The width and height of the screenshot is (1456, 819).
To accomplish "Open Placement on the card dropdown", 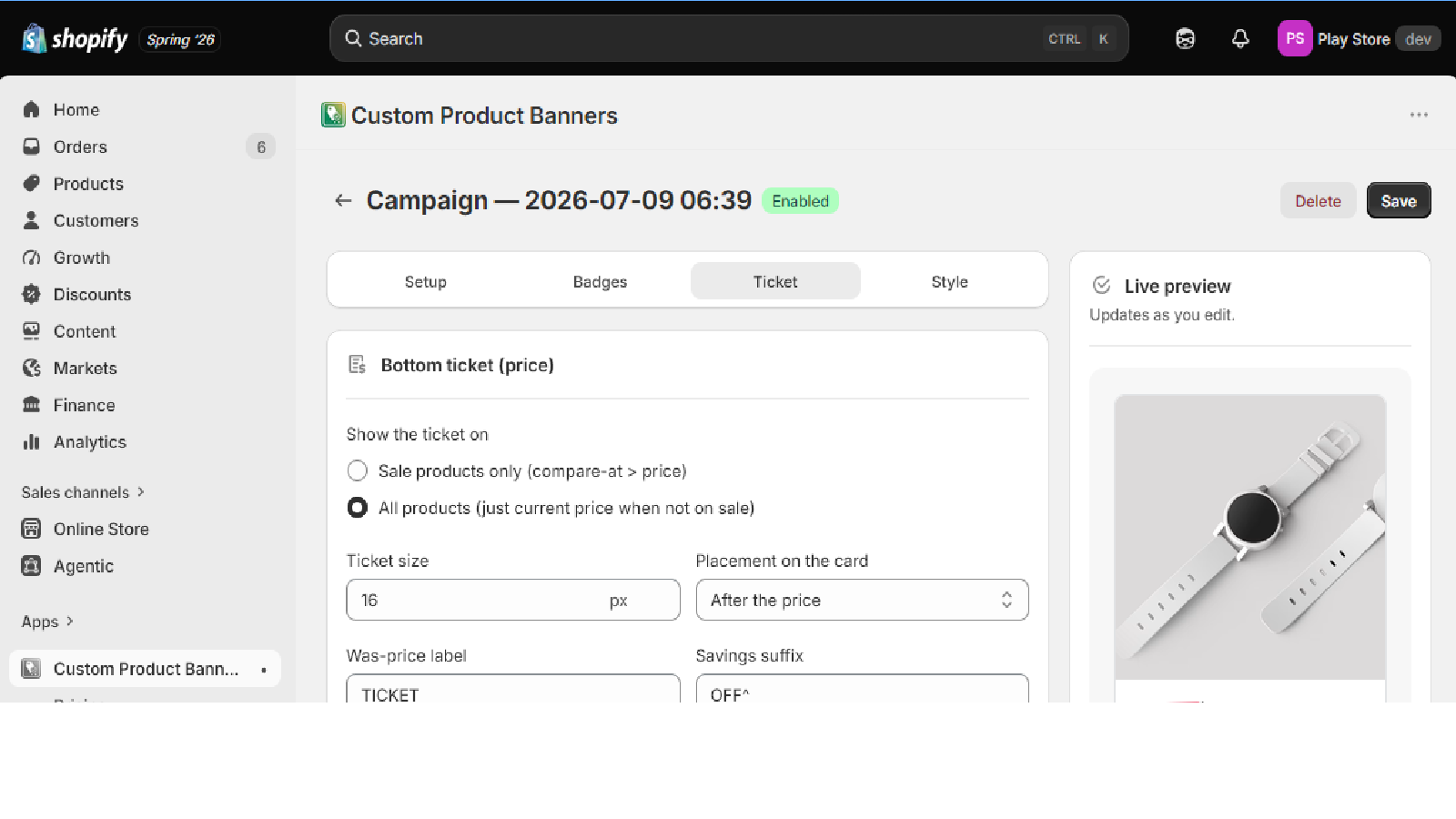I will click(x=862, y=600).
